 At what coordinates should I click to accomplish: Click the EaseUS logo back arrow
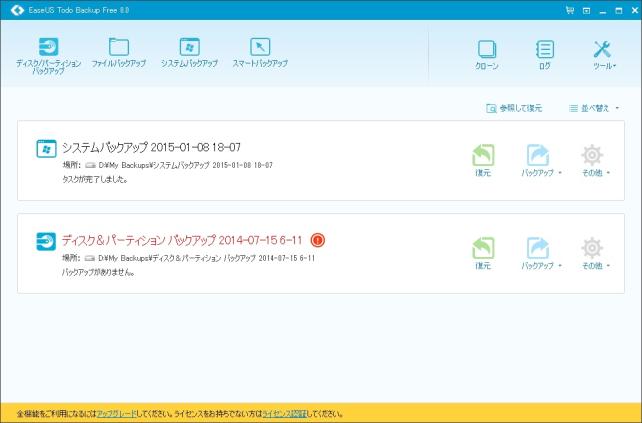pos(17,10)
